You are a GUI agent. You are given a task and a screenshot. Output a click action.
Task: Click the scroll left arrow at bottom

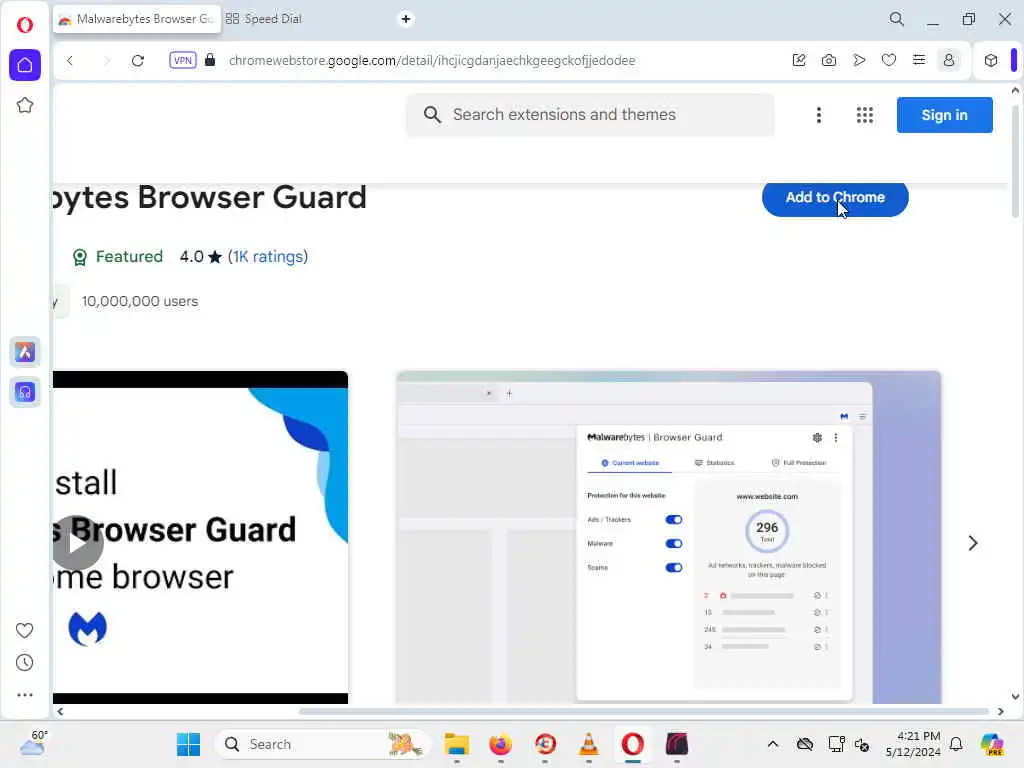(x=60, y=711)
